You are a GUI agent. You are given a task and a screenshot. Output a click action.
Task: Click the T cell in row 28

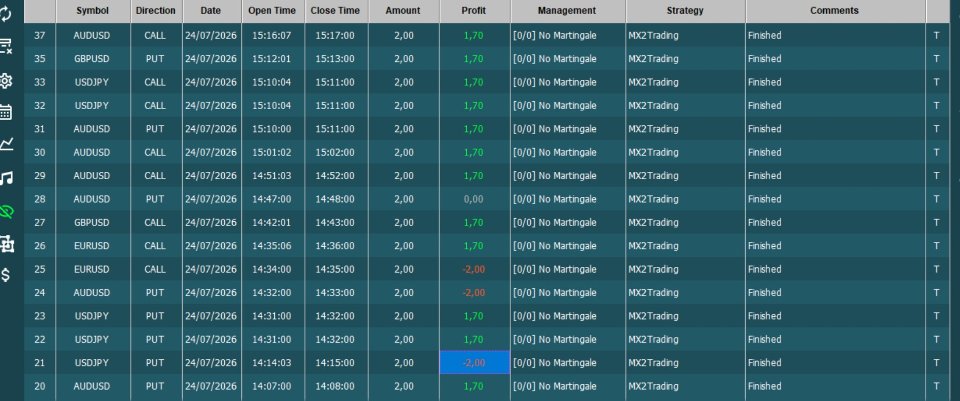pos(936,199)
